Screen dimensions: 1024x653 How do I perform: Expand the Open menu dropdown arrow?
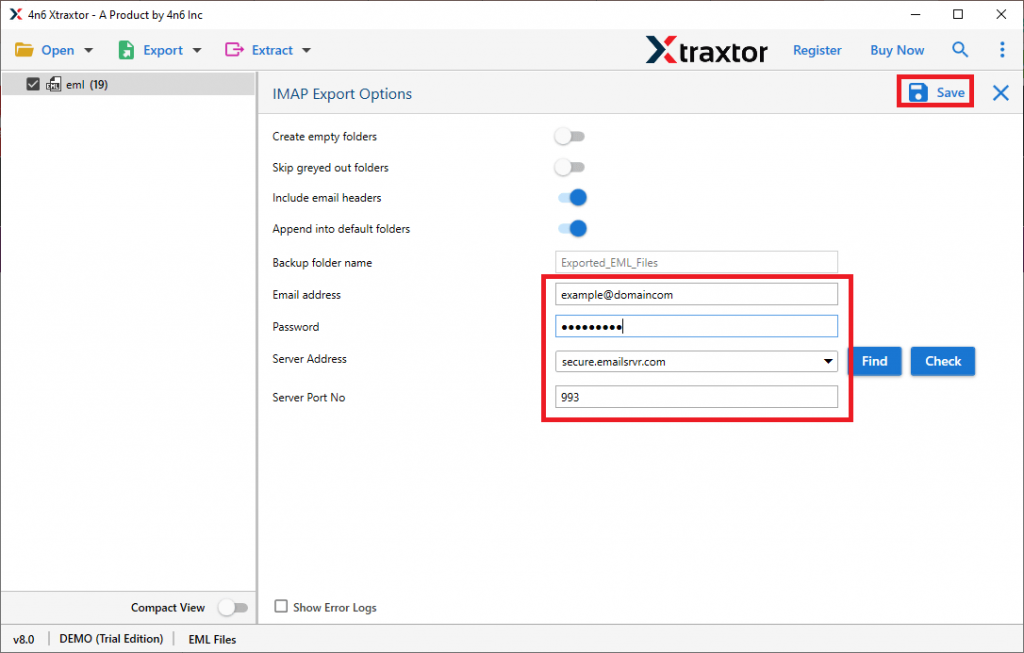pyautogui.click(x=89, y=51)
